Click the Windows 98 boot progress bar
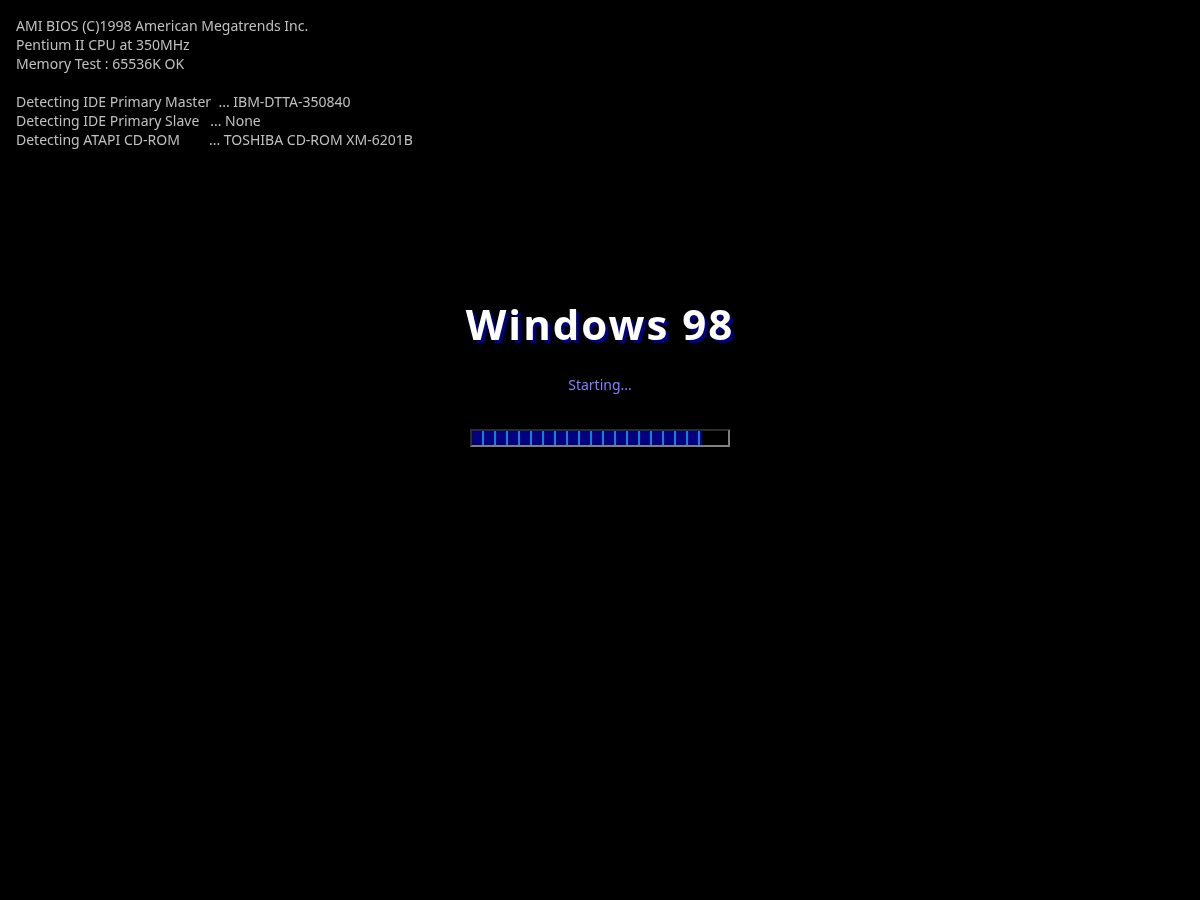1200x900 pixels. pyautogui.click(x=600, y=438)
